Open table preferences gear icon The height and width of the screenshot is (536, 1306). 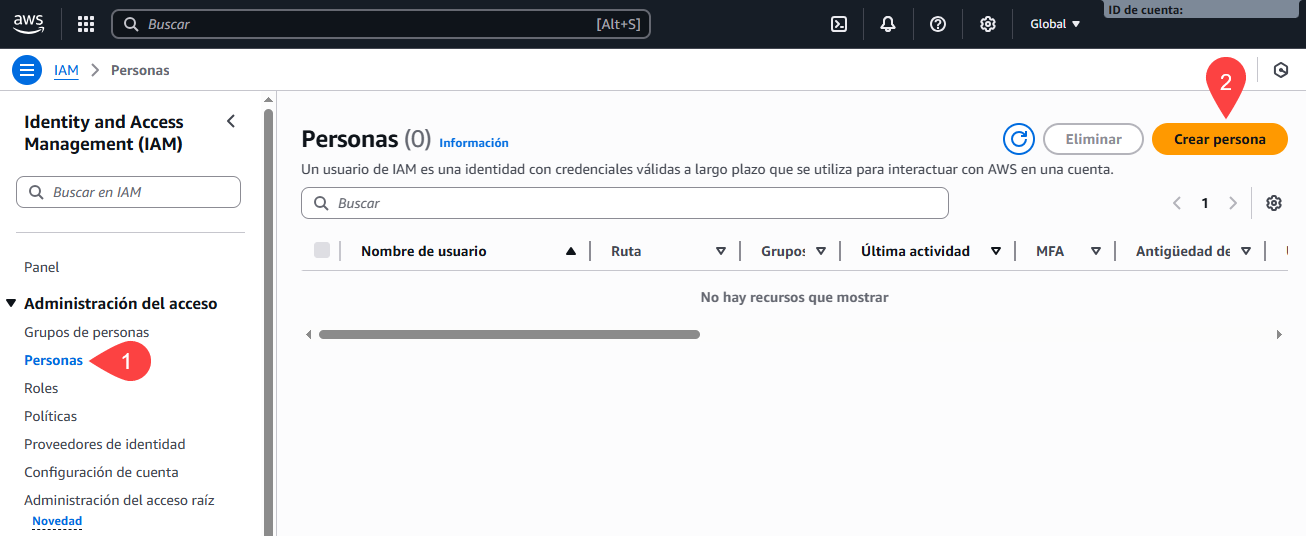pos(1274,203)
